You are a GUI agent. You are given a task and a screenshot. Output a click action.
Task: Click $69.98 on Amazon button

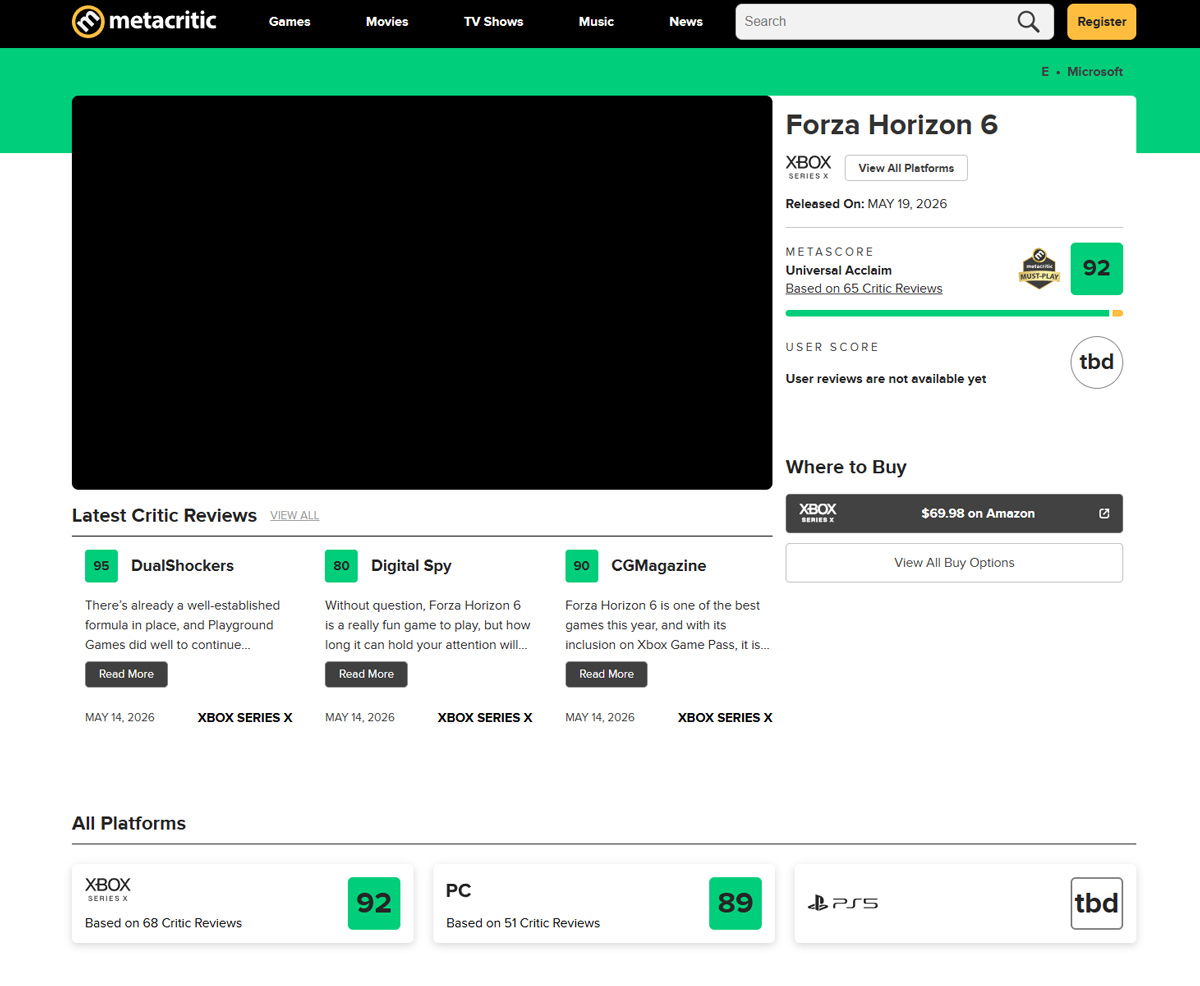pos(954,513)
